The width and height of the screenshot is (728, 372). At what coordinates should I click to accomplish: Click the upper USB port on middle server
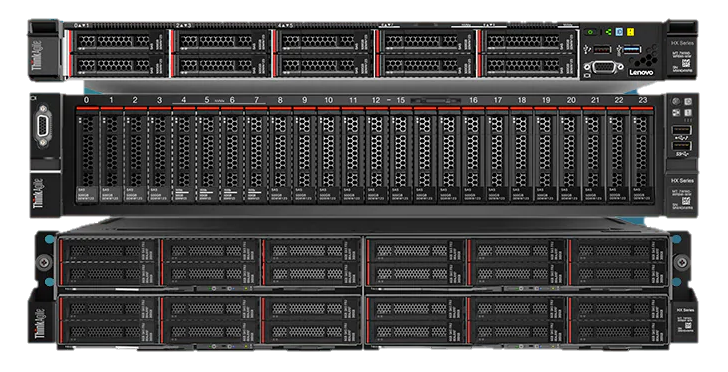(681, 131)
